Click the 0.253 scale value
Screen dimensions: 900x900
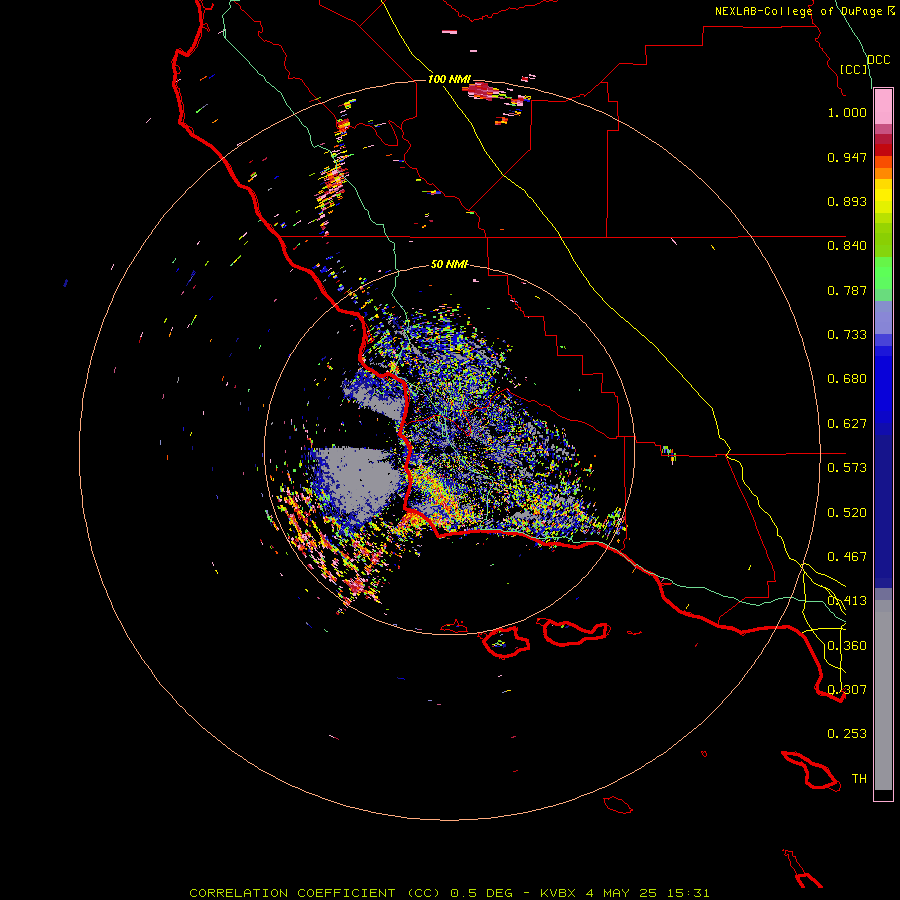[847, 734]
